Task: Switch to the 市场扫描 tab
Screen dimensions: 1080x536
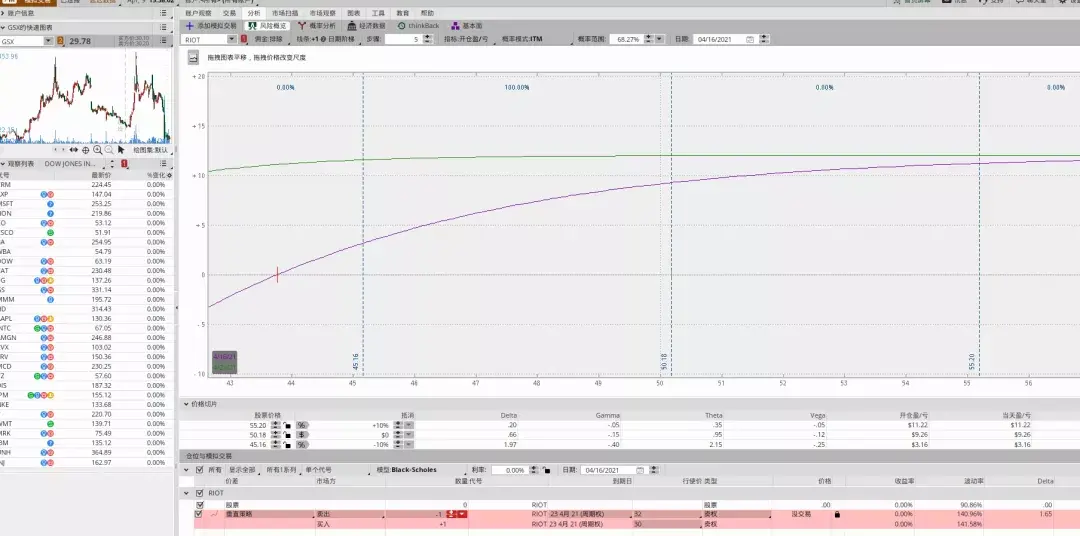Action: (x=285, y=13)
